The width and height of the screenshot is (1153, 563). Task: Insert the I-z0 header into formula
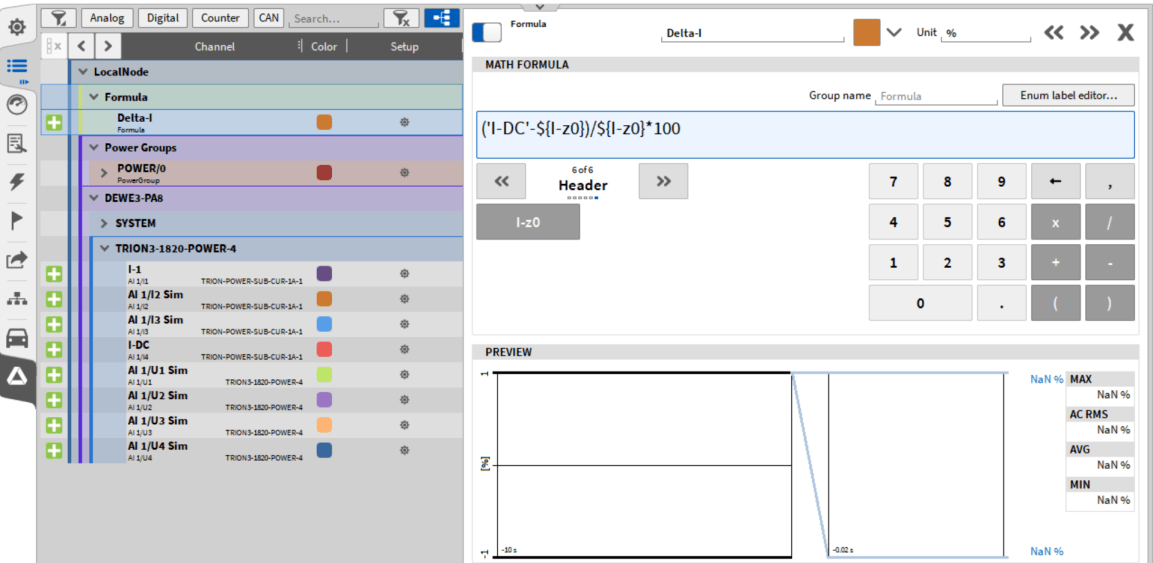tap(528, 222)
